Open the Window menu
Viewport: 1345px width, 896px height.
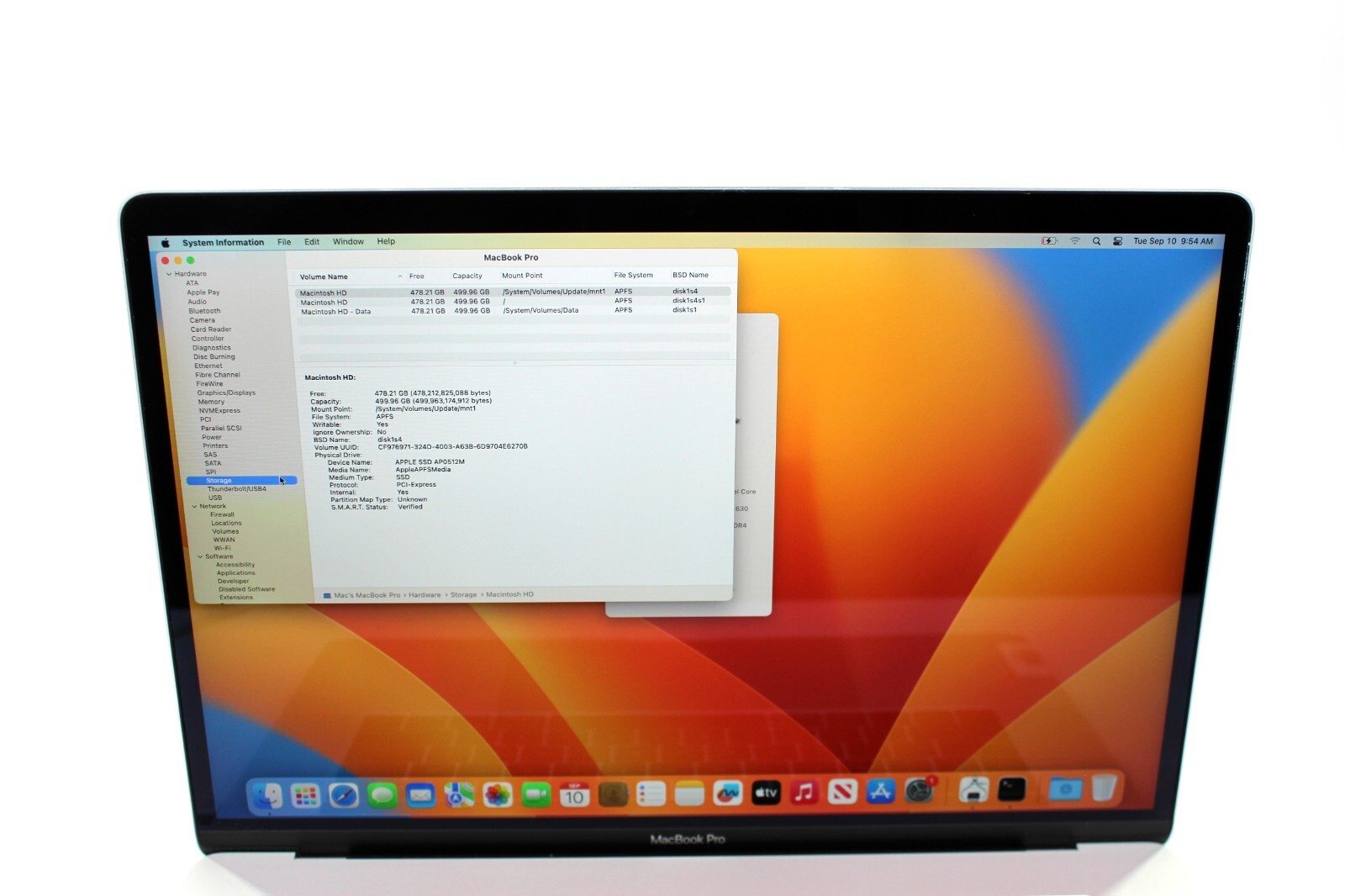click(348, 242)
